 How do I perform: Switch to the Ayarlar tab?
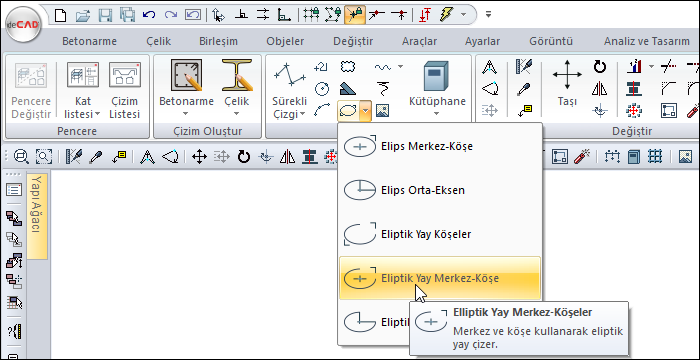[483, 42]
